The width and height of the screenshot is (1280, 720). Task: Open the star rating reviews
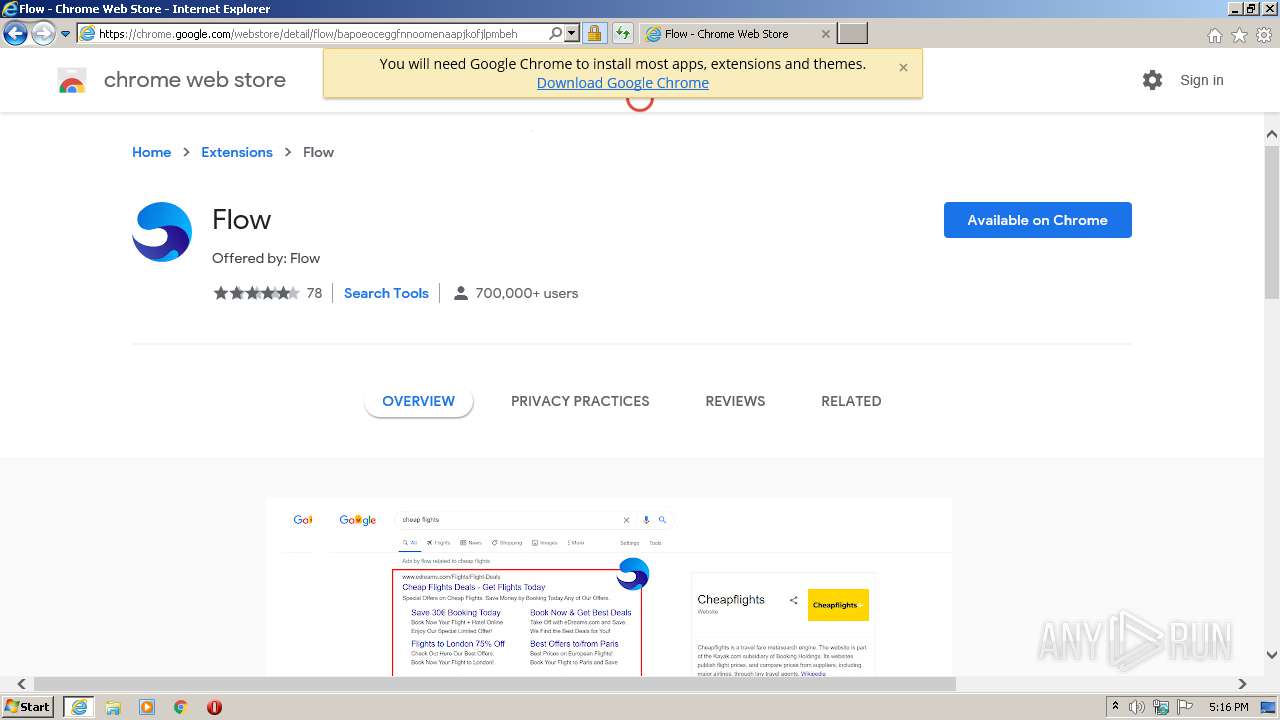point(256,293)
